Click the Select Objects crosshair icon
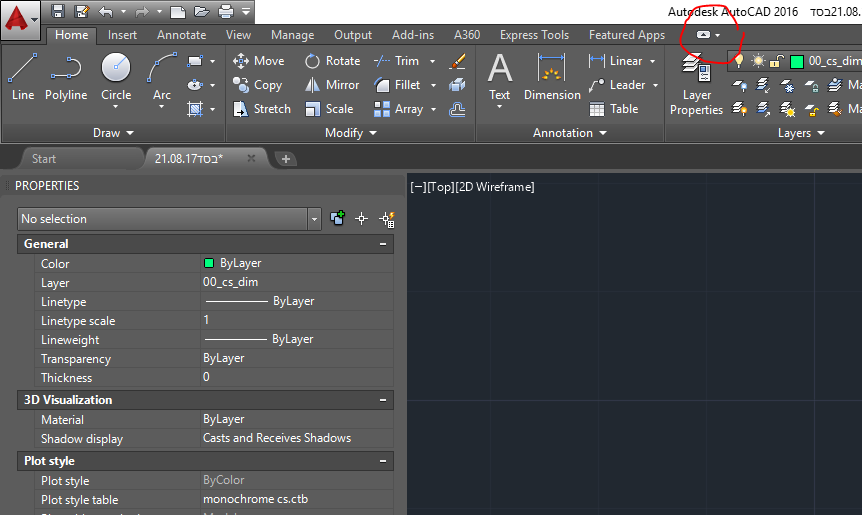 361,219
